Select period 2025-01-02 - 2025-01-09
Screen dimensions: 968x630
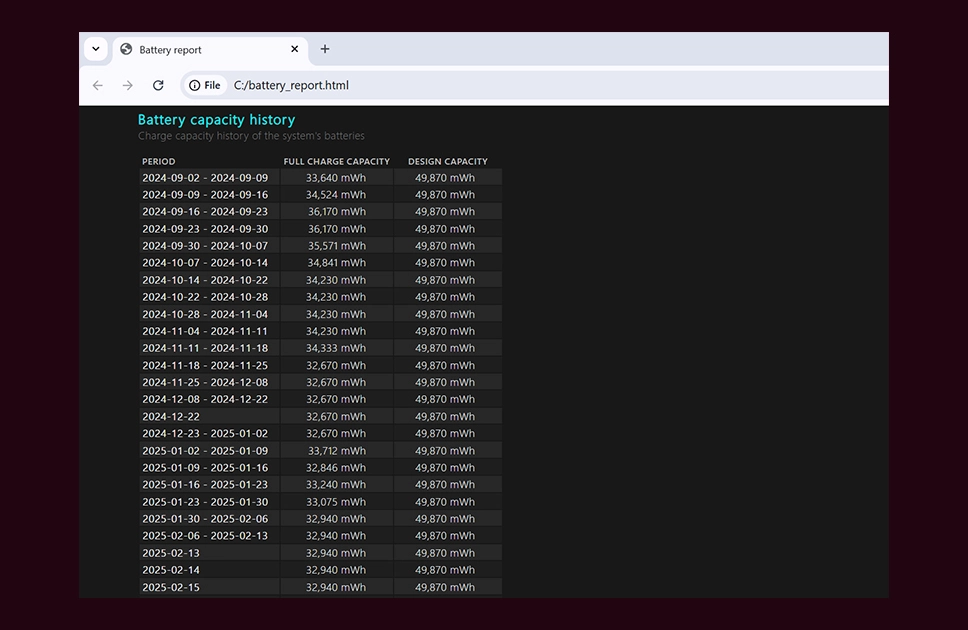pyautogui.click(x=205, y=451)
